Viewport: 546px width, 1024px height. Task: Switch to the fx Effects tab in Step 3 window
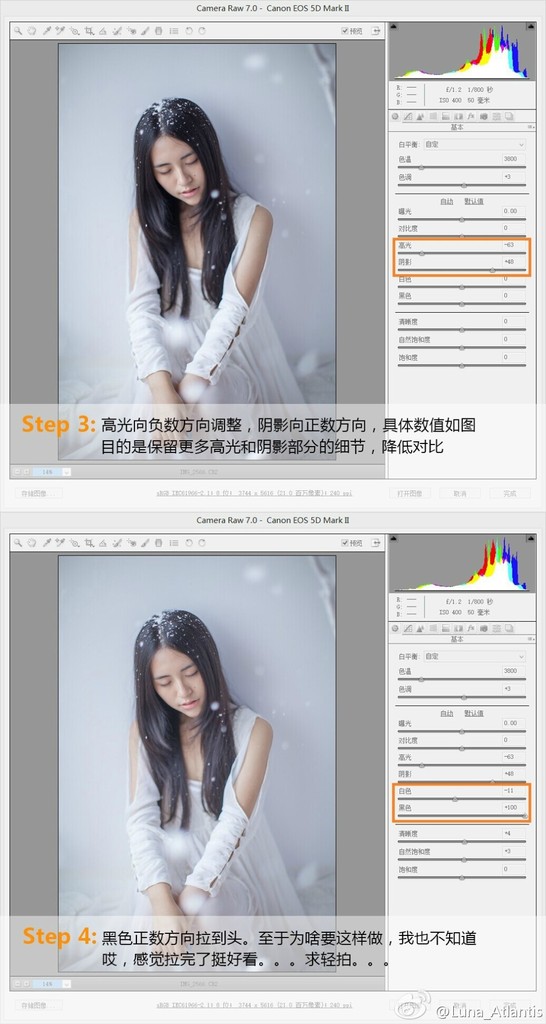[470, 116]
